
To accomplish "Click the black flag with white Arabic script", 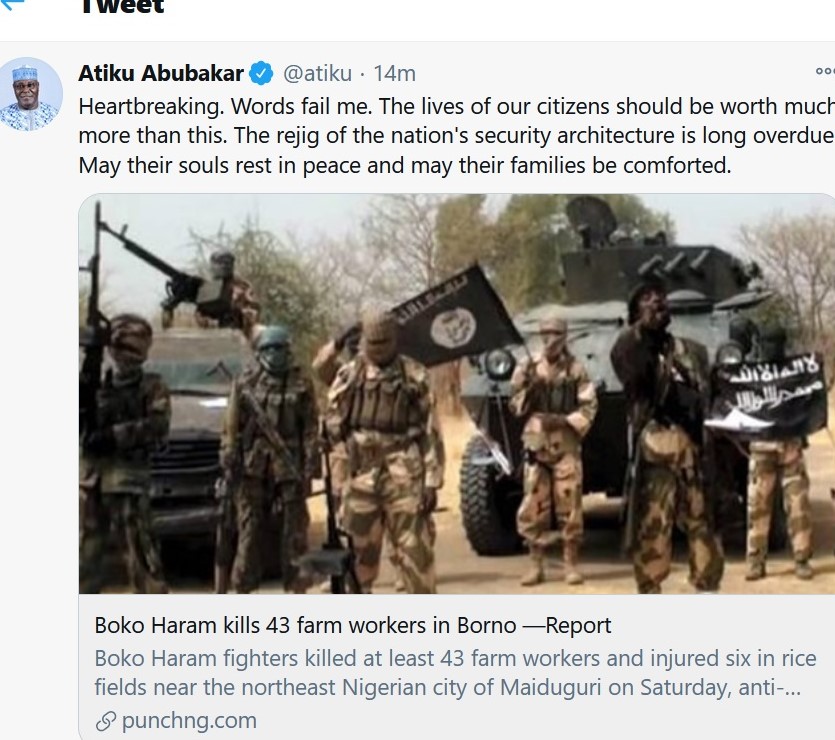I will tap(768, 395).
